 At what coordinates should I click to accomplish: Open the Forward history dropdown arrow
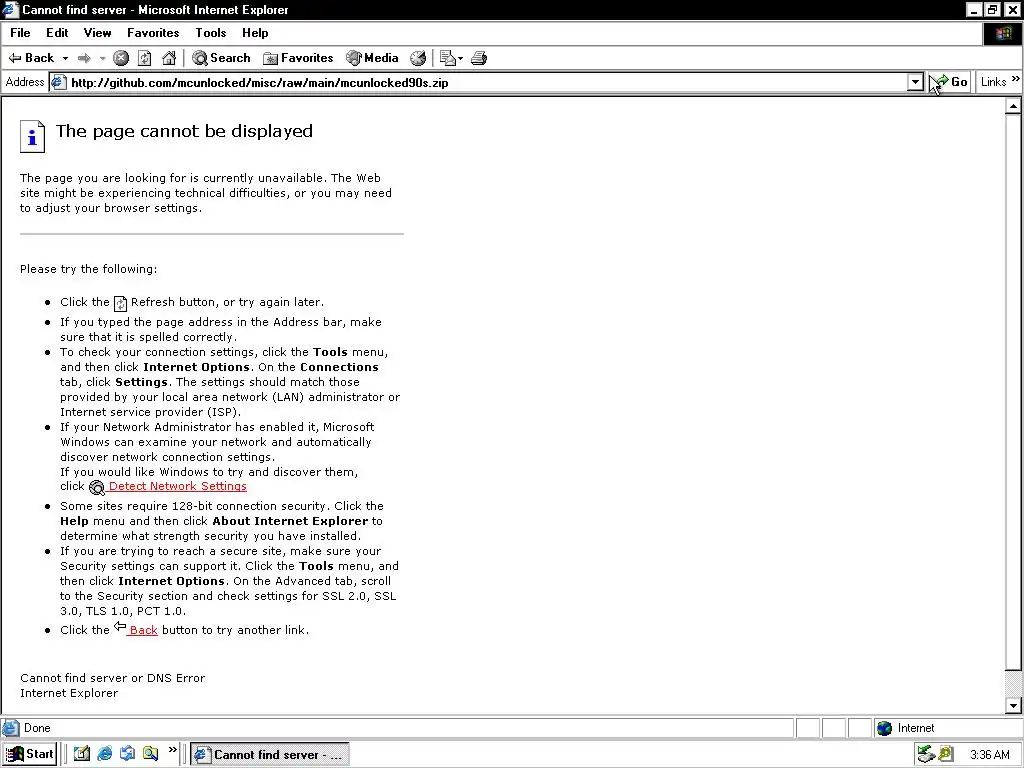click(103, 59)
